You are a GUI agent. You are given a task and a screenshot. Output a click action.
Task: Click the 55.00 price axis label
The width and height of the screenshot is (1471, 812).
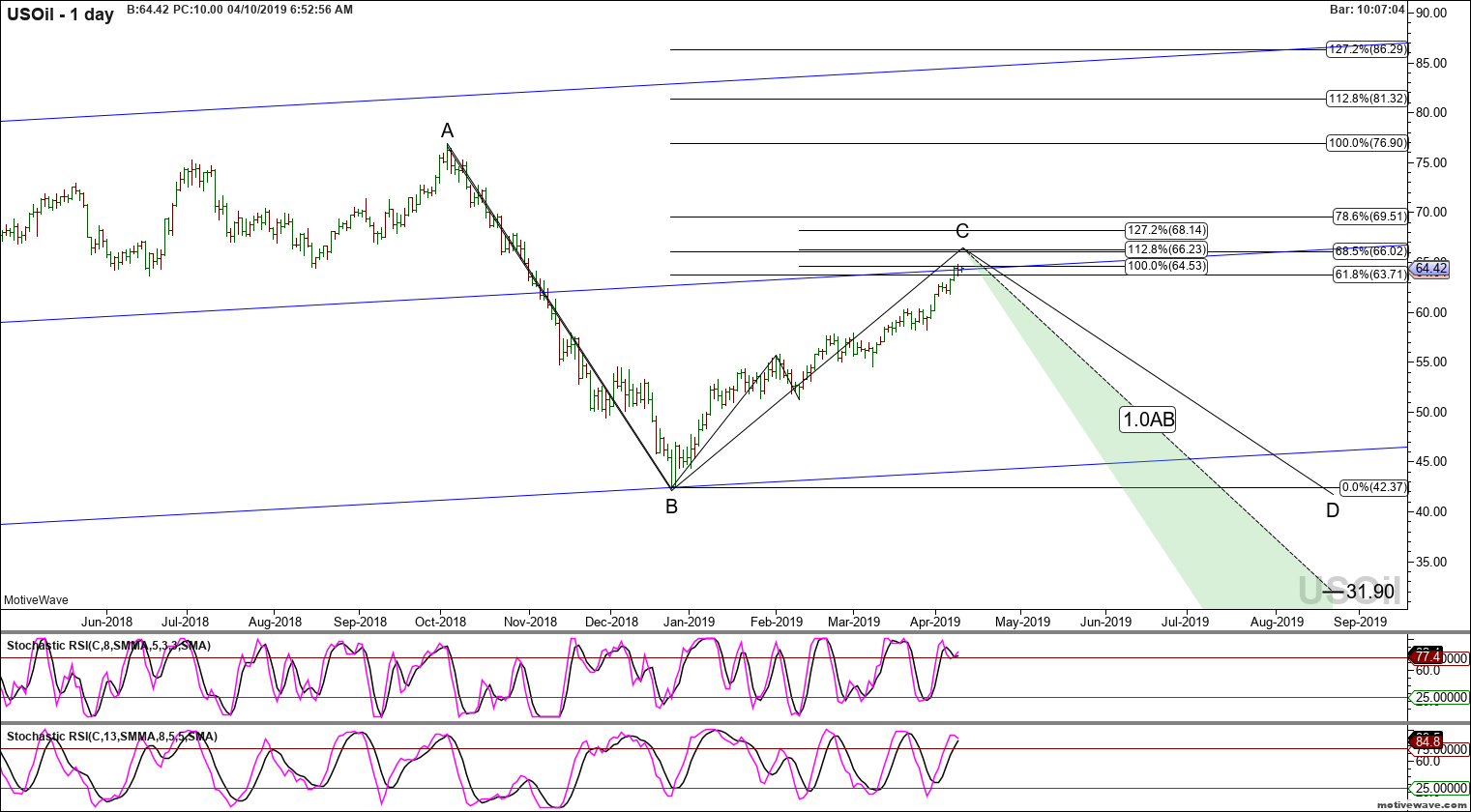point(1430,362)
